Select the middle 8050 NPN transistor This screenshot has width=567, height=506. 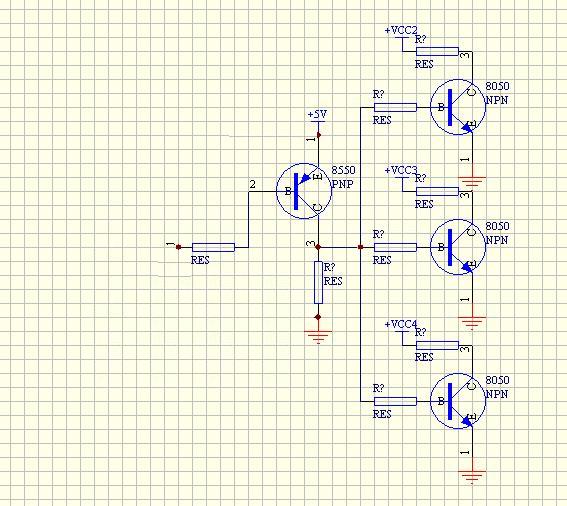click(x=458, y=247)
